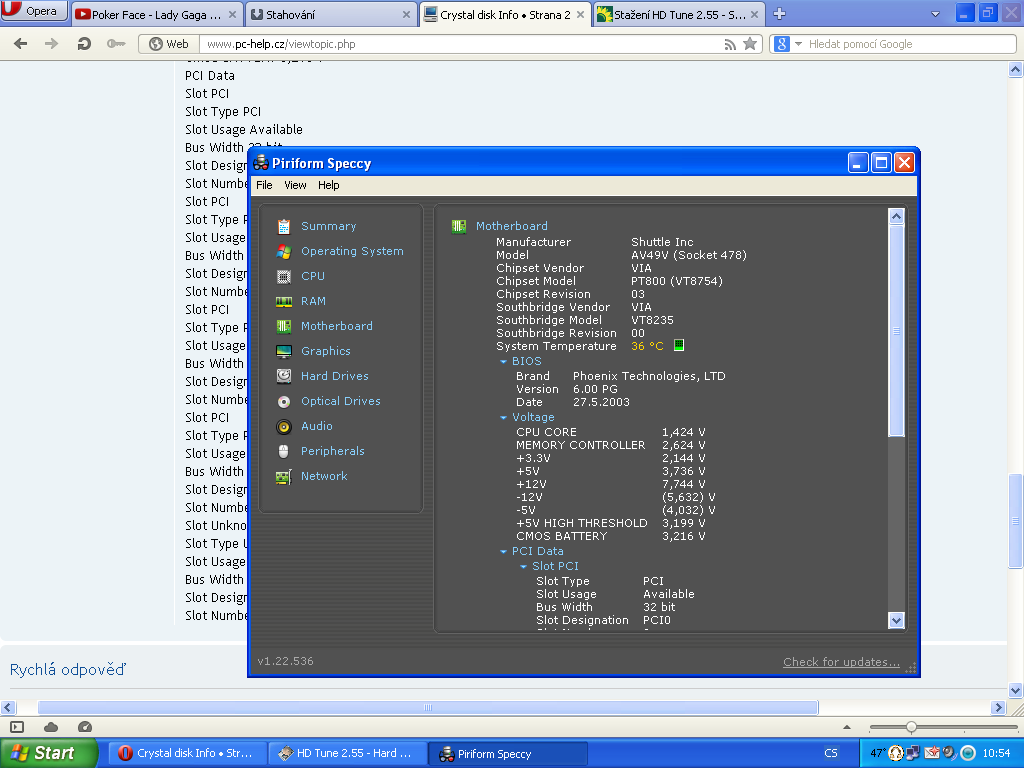
Task: Click the Rychlá odpověď heading
Action: 68,669
